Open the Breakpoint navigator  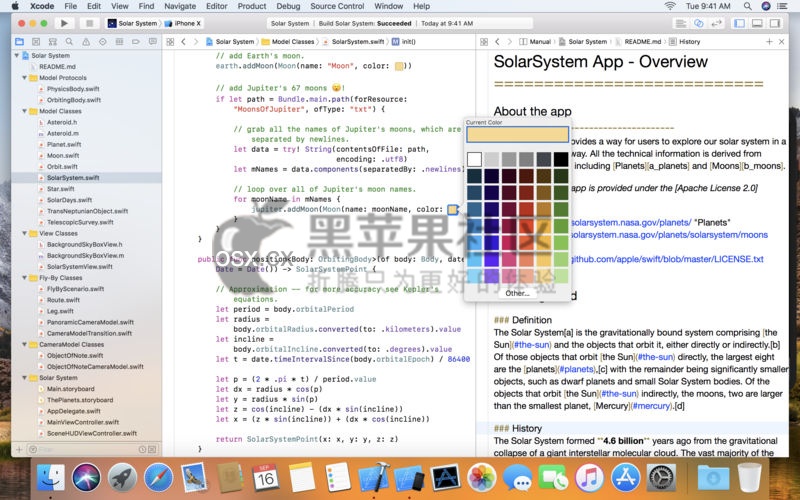136,42
